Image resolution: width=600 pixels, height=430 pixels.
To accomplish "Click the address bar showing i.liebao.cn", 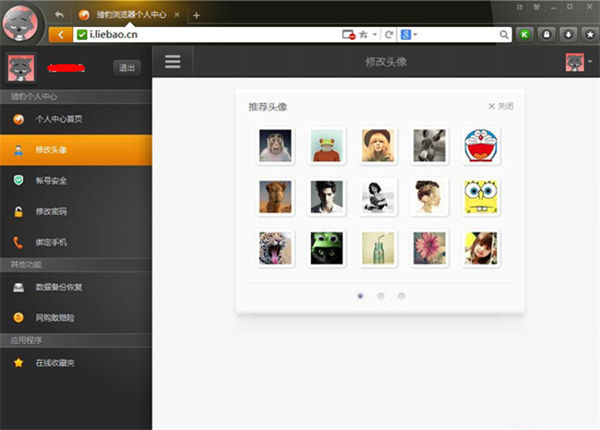I will 200,34.
